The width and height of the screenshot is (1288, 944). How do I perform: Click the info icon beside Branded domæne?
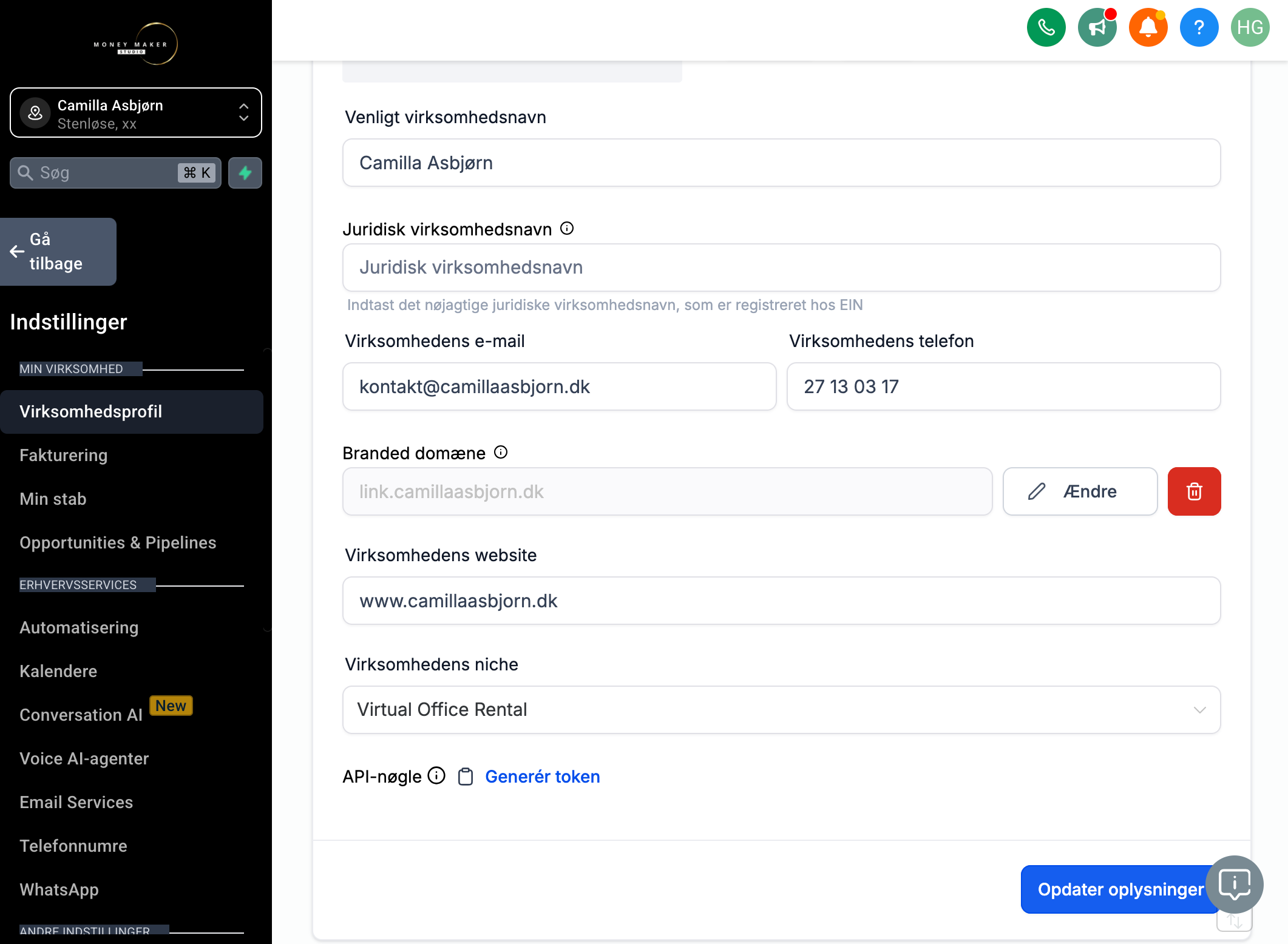coord(501,453)
